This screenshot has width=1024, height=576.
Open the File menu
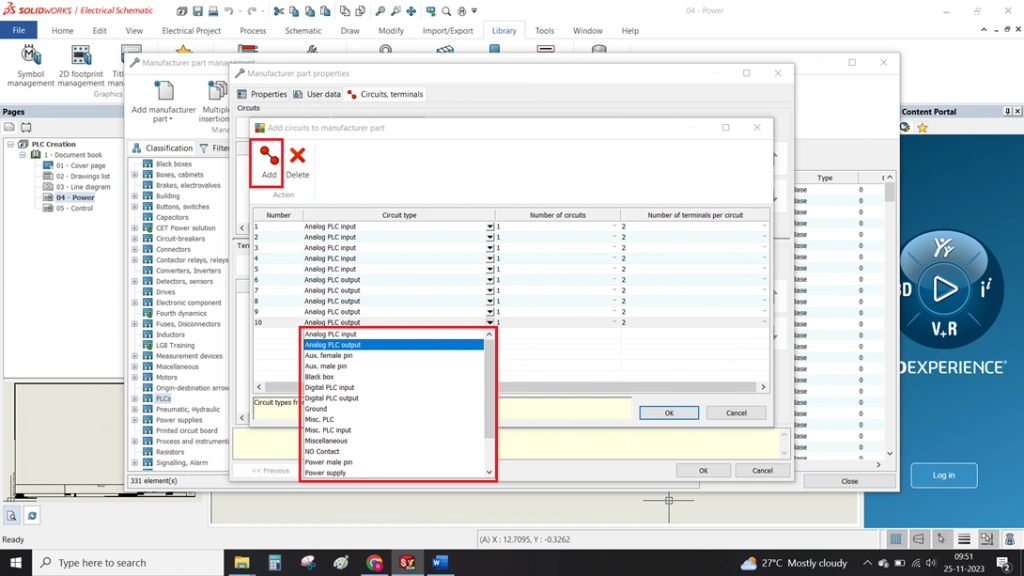18,31
